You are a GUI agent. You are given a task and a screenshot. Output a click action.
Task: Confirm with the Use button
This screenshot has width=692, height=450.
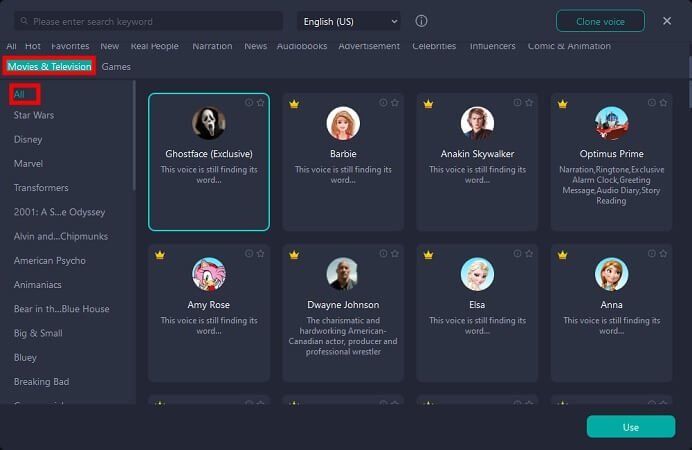tap(631, 427)
